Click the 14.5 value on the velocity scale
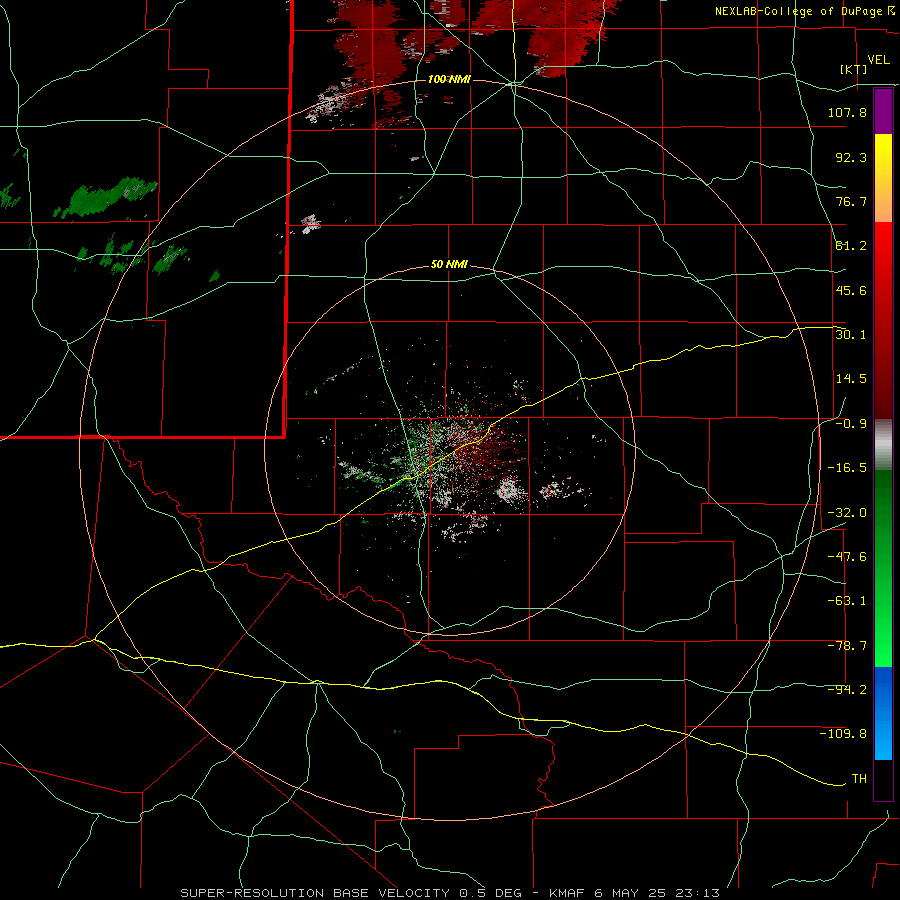Screen dimensions: 900x900 851,379
